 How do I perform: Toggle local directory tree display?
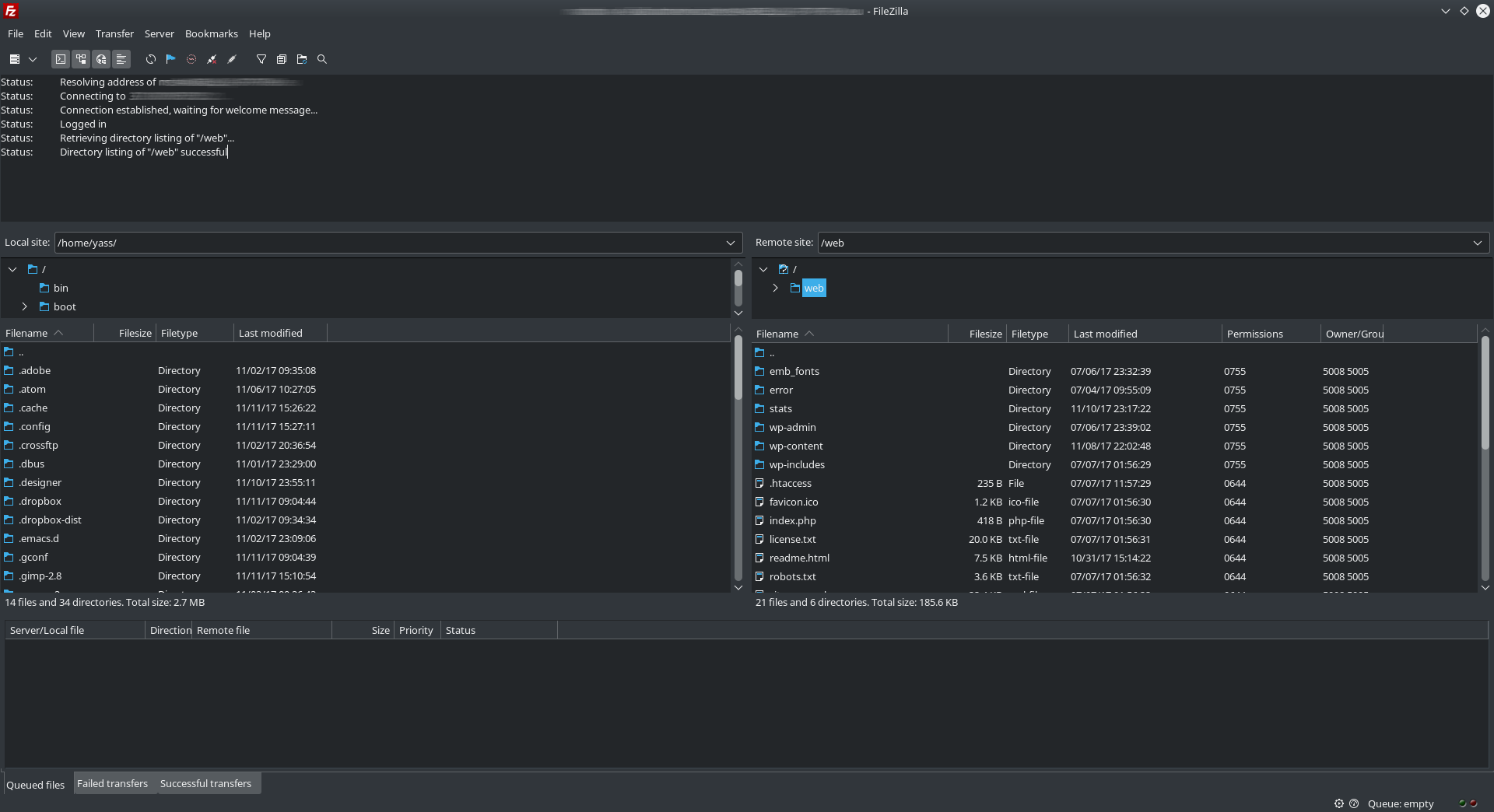[81, 59]
